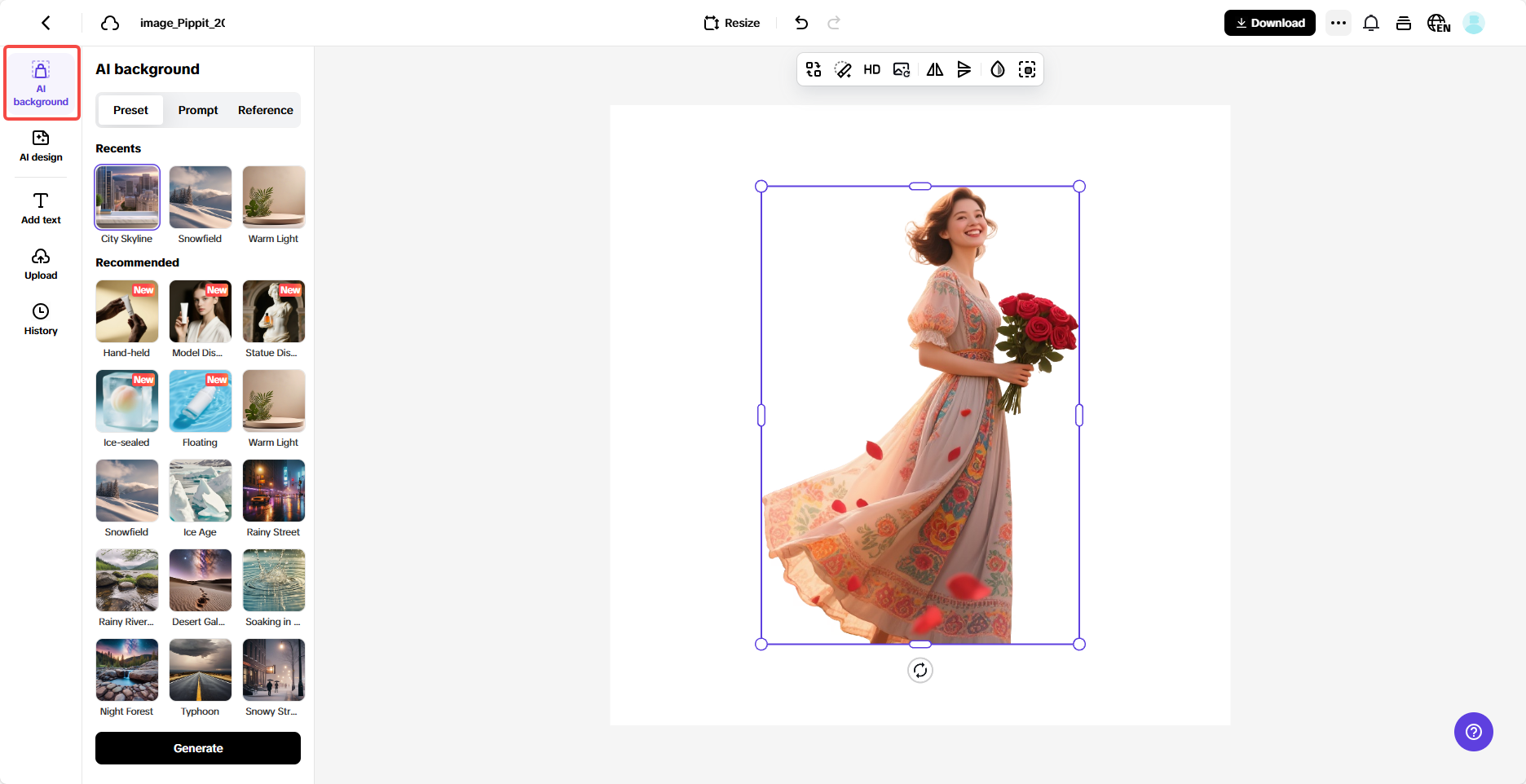The height and width of the screenshot is (784, 1526).
Task: Open the magic eraser tool
Action: click(x=843, y=69)
